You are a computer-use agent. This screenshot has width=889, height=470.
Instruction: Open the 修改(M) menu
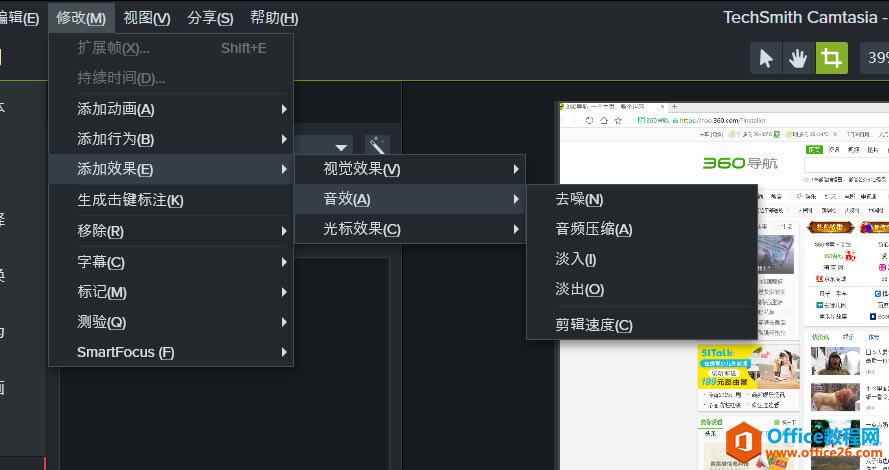(x=81, y=18)
